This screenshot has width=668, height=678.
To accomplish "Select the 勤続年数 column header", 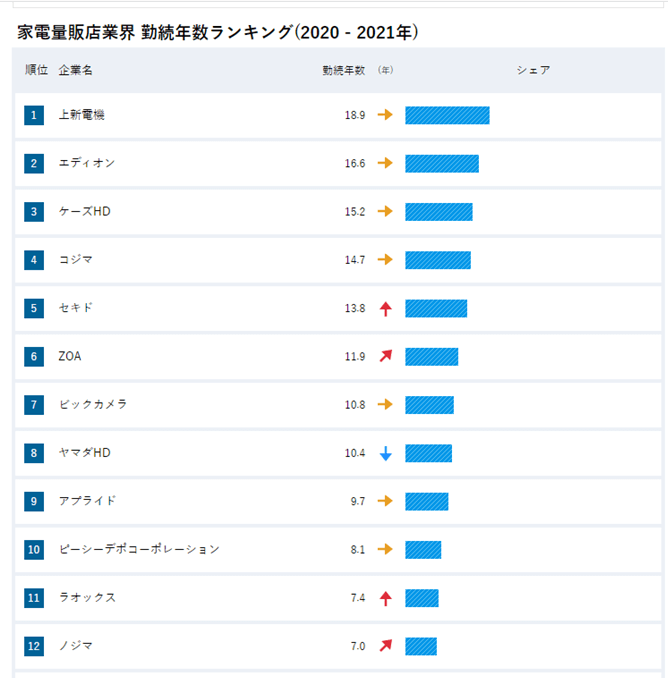I will click(343, 70).
